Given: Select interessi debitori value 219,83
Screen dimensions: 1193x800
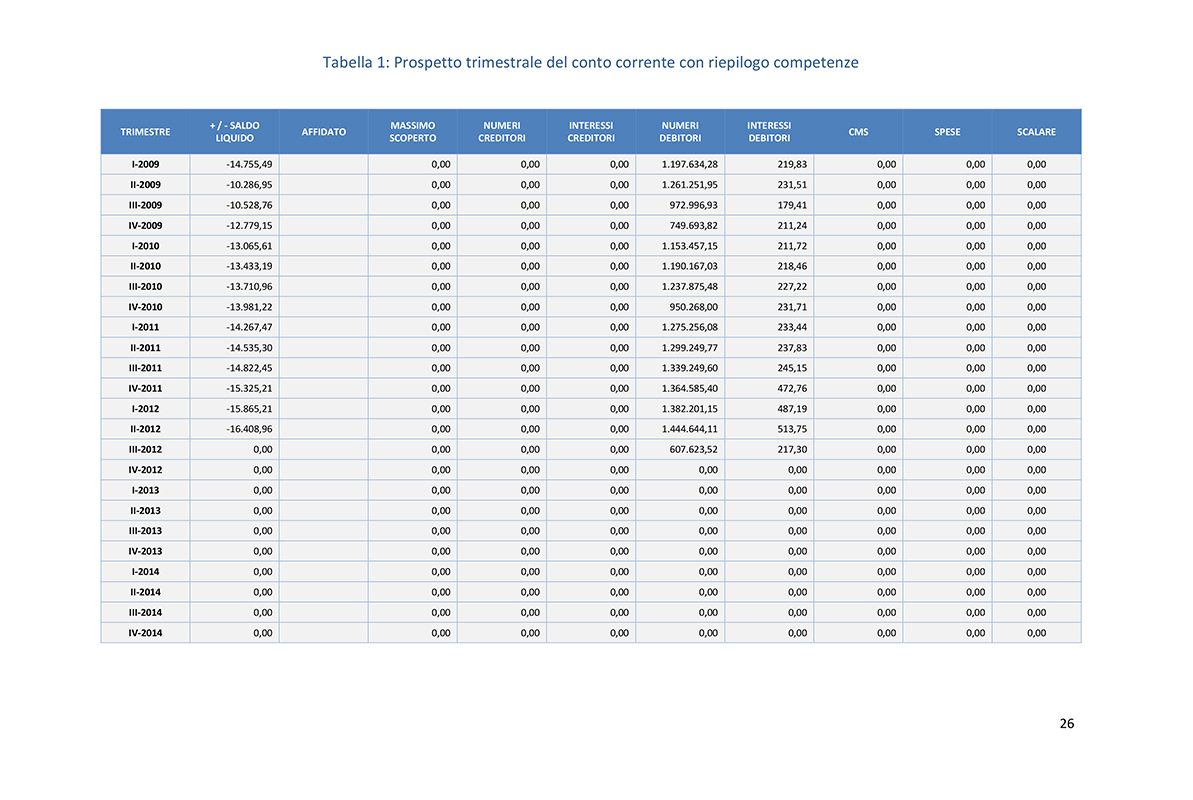Looking at the screenshot, I should 792,164.
